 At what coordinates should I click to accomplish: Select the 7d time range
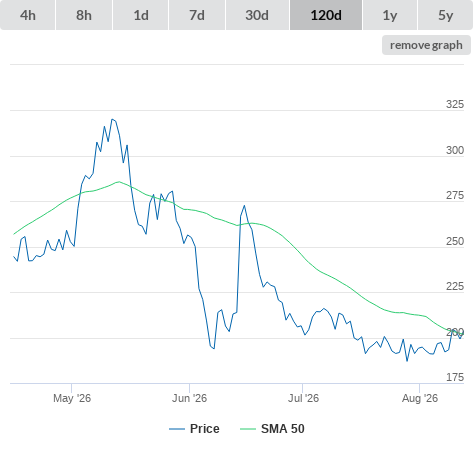tap(197, 15)
